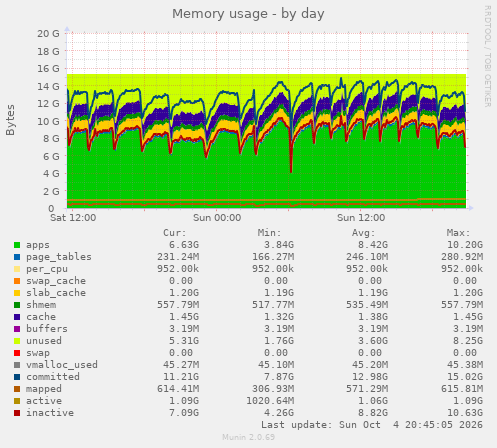The height and width of the screenshot is (448, 497).
Task: Click the 'Cur:' column header
Action: tap(175, 233)
